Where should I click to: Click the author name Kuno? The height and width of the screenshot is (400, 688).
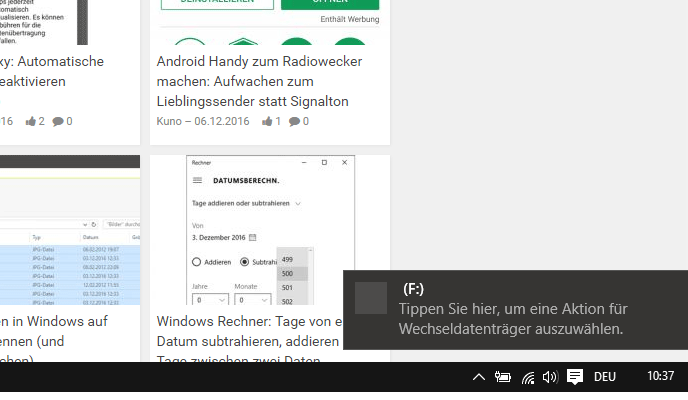tap(169, 122)
